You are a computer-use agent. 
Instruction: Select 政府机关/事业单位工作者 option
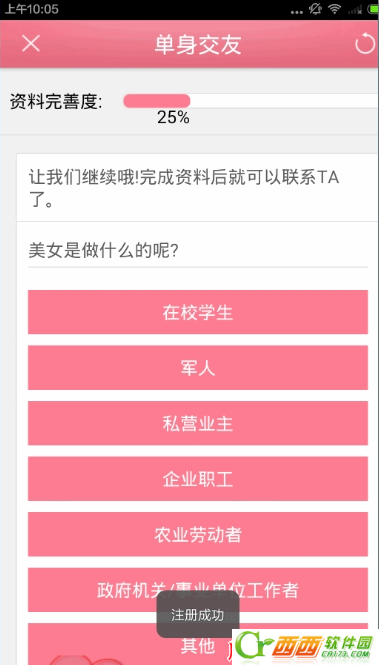pyautogui.click(x=198, y=590)
